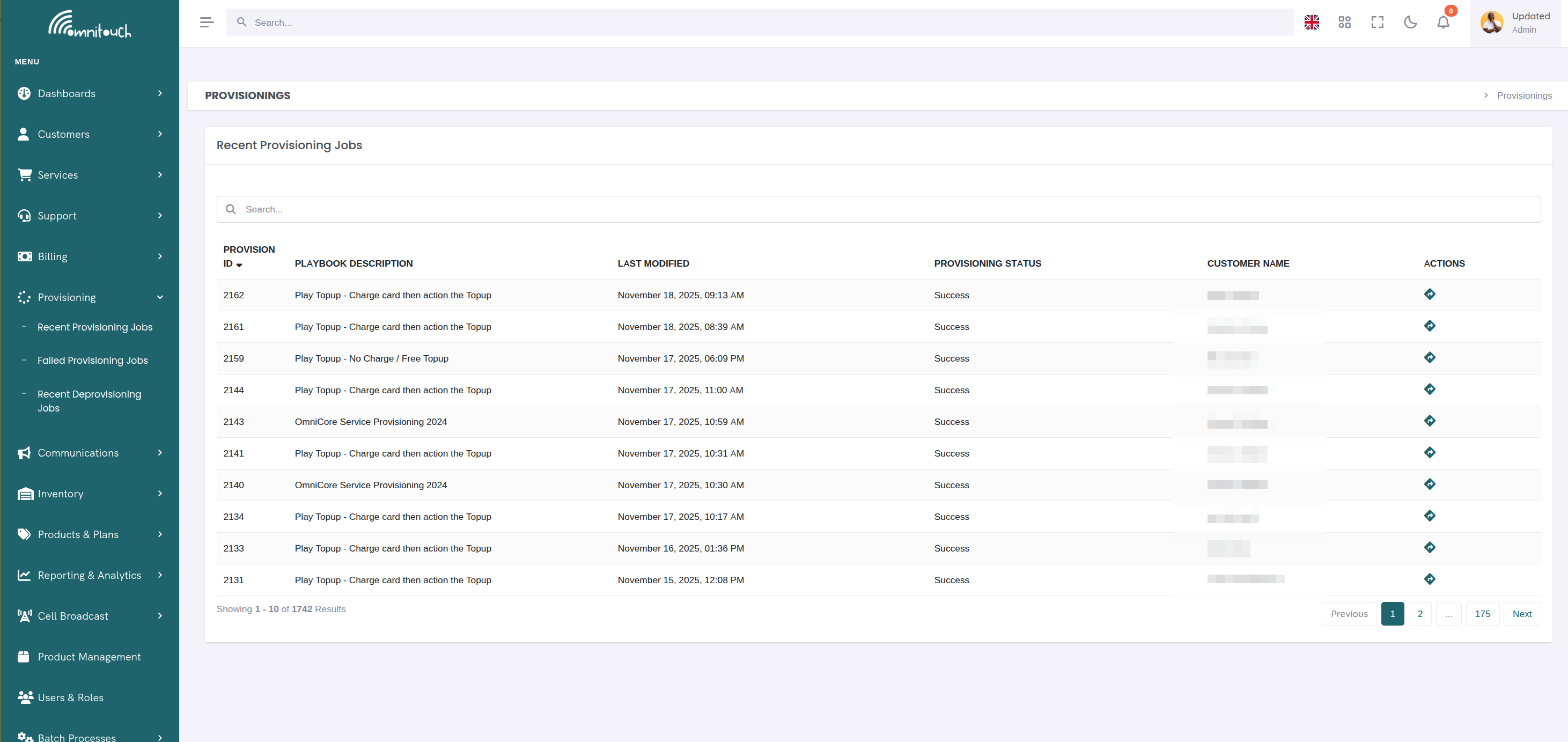Toggle dark mode with moon icon
This screenshot has width=1568, height=742.
coord(1410,22)
